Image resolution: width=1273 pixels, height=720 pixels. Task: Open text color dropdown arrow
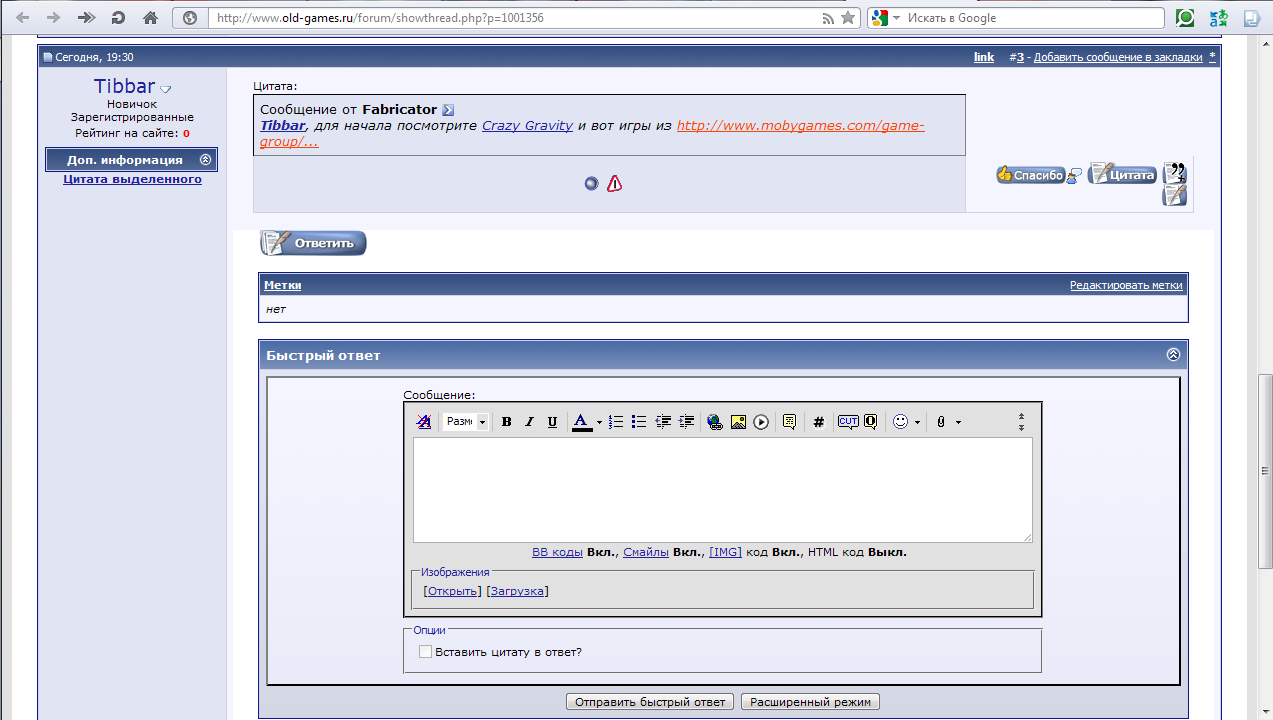(x=599, y=423)
